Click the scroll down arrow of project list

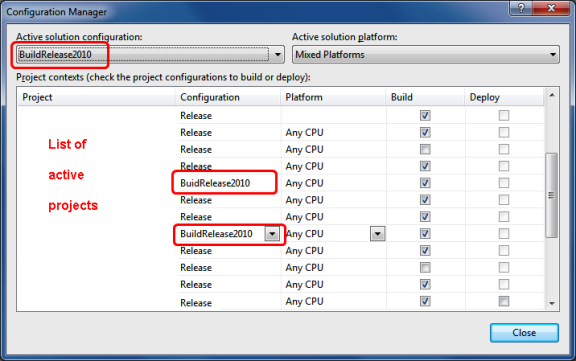pos(552,303)
